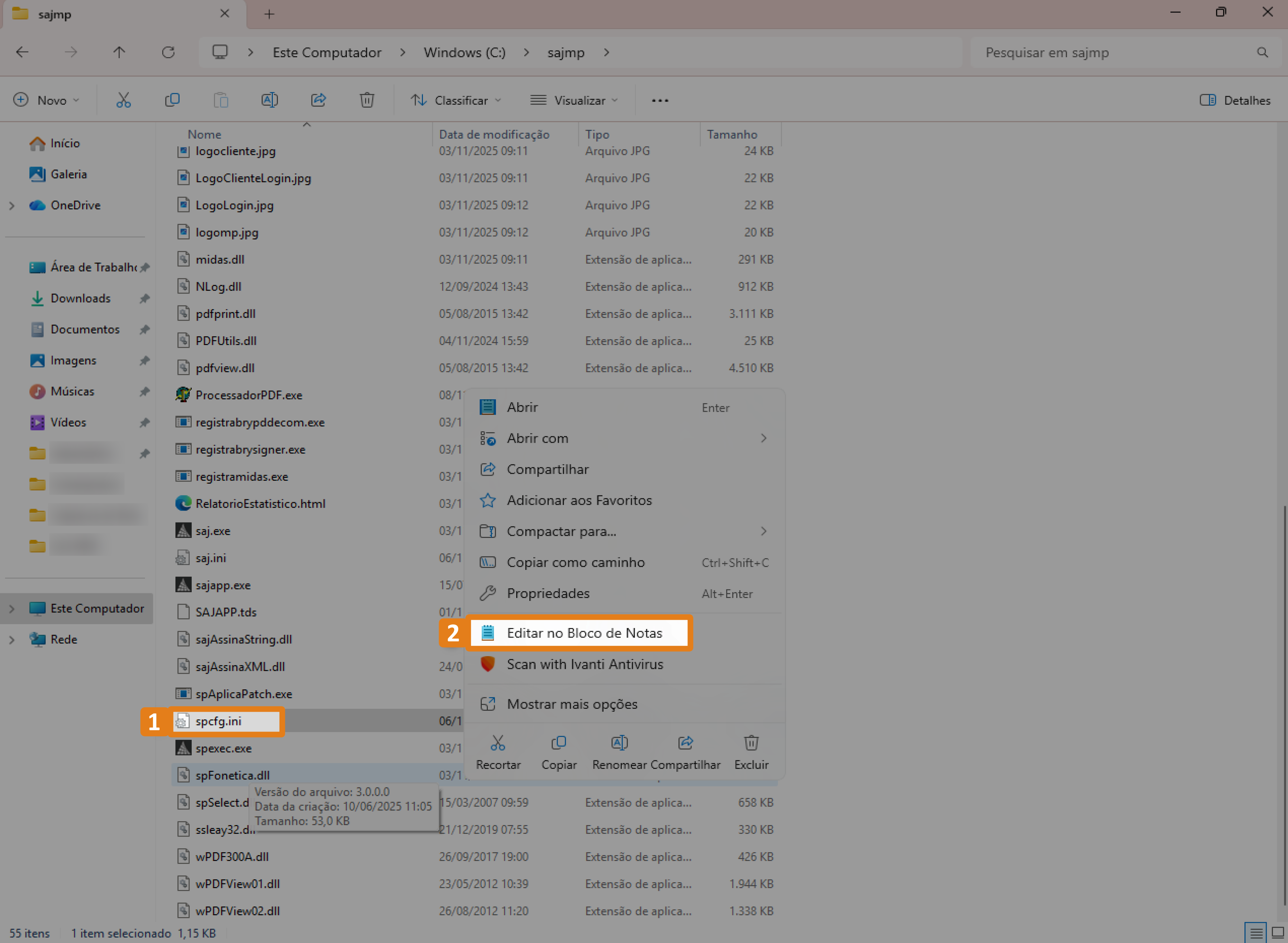The width and height of the screenshot is (1288, 943).
Task: Click the Delete trash icon in the toolbar
Action: pyautogui.click(x=367, y=100)
